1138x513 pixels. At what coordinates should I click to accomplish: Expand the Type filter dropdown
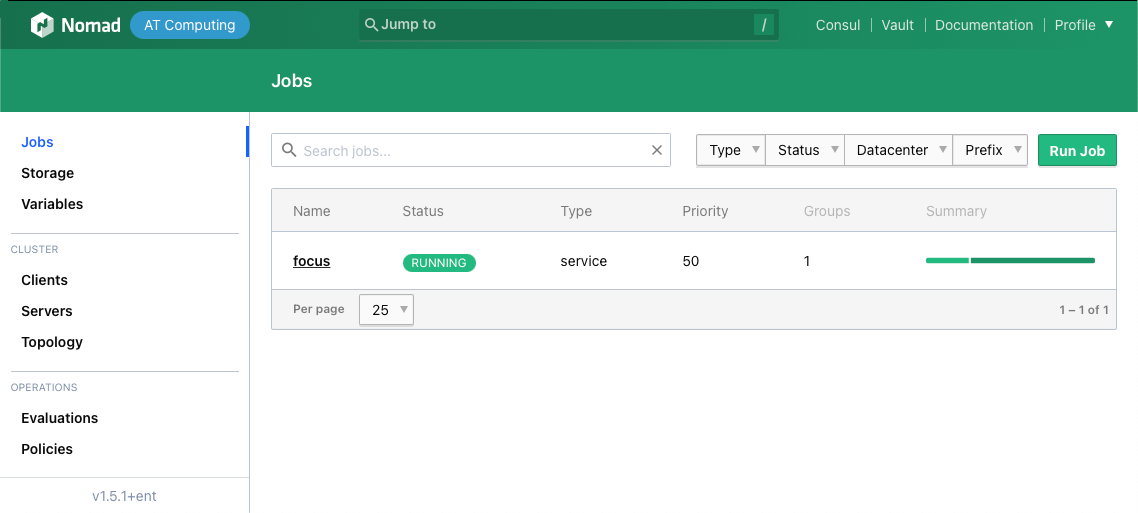(730, 150)
